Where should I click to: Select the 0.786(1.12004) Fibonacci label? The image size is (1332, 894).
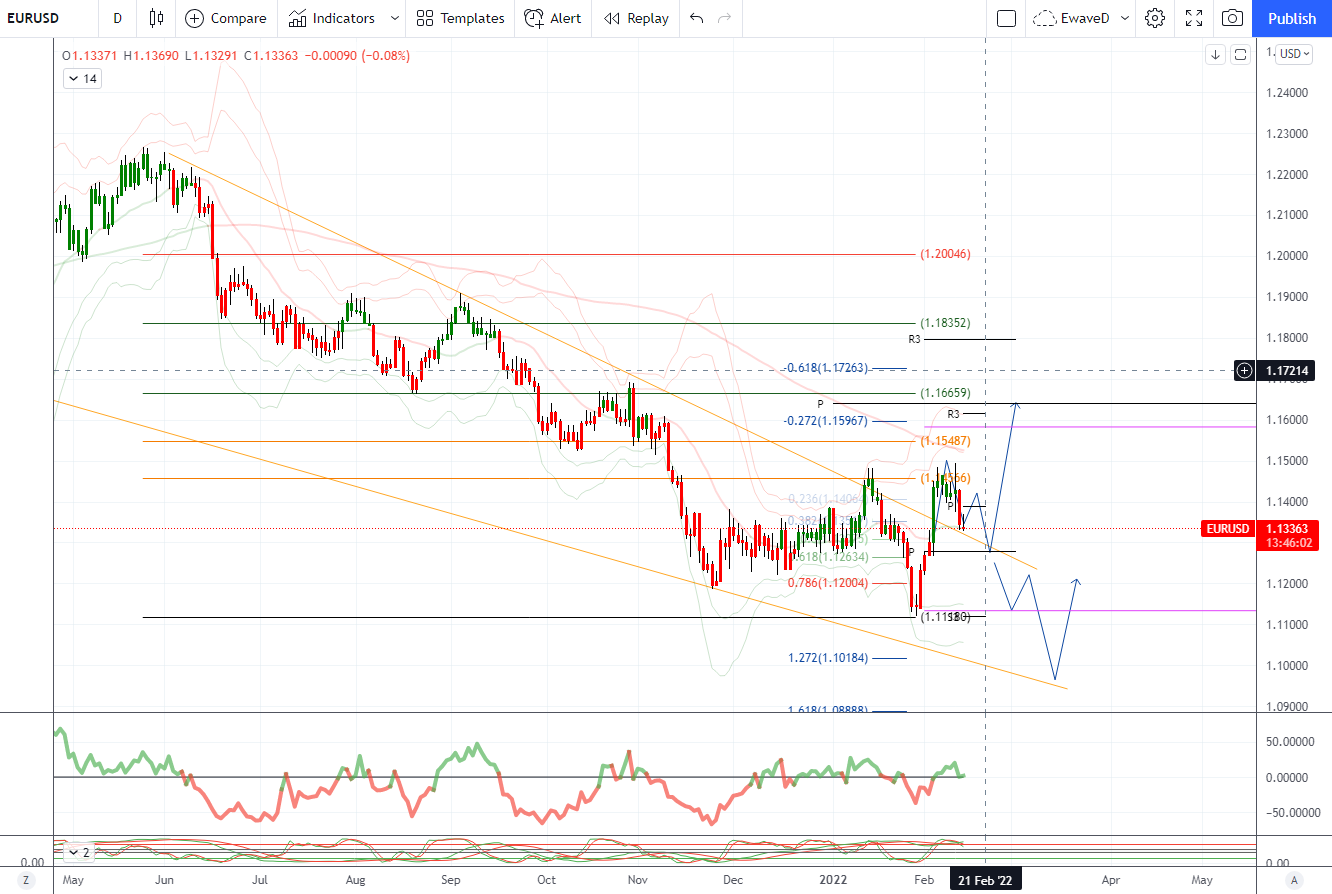[828, 583]
